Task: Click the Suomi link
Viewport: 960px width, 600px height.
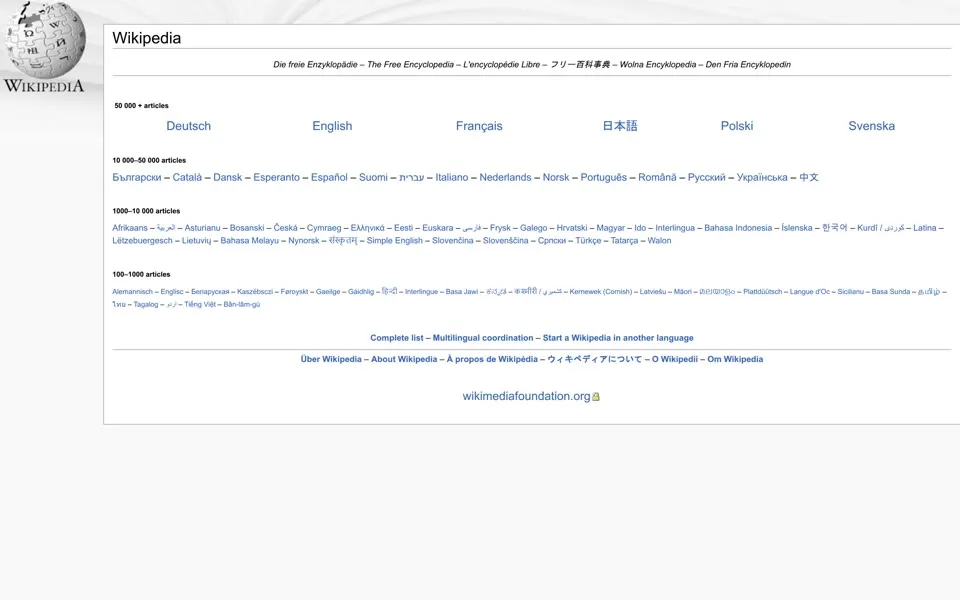Action: 373,178
